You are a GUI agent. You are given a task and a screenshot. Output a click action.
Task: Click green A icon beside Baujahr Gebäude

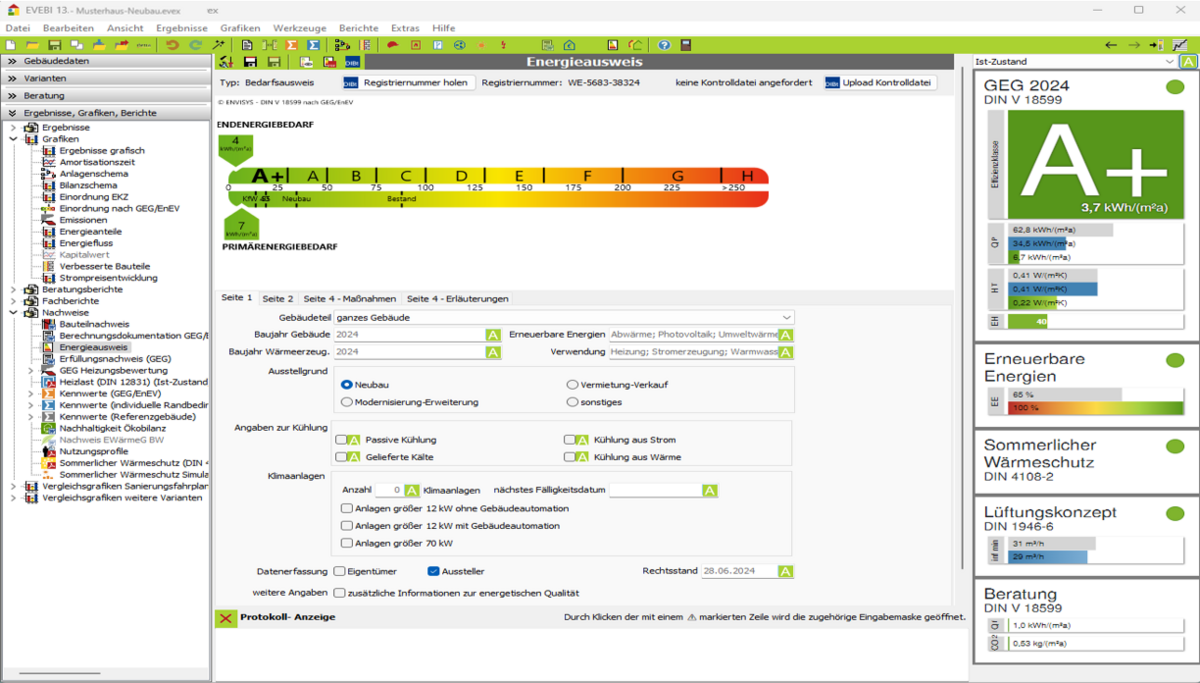(x=493, y=335)
